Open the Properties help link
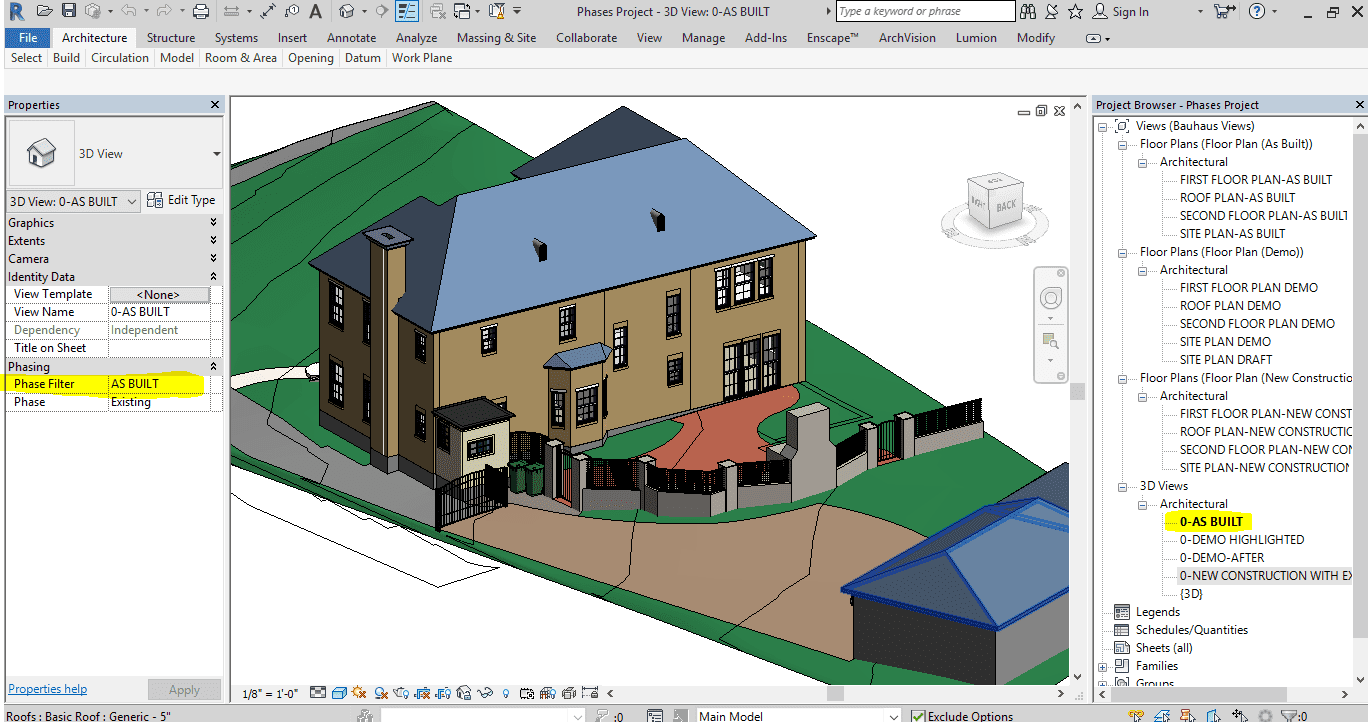The height and width of the screenshot is (722, 1368). (x=47, y=689)
